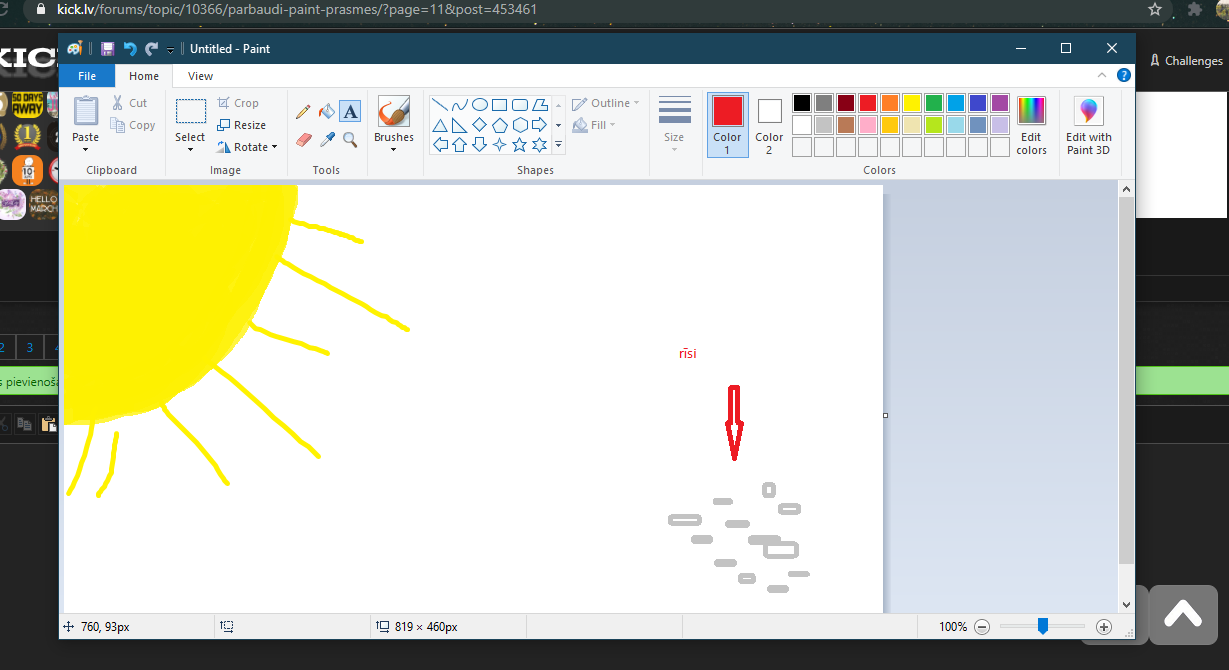Switch to the Home tab
Viewport: 1229px width, 670px height.
pos(144,76)
